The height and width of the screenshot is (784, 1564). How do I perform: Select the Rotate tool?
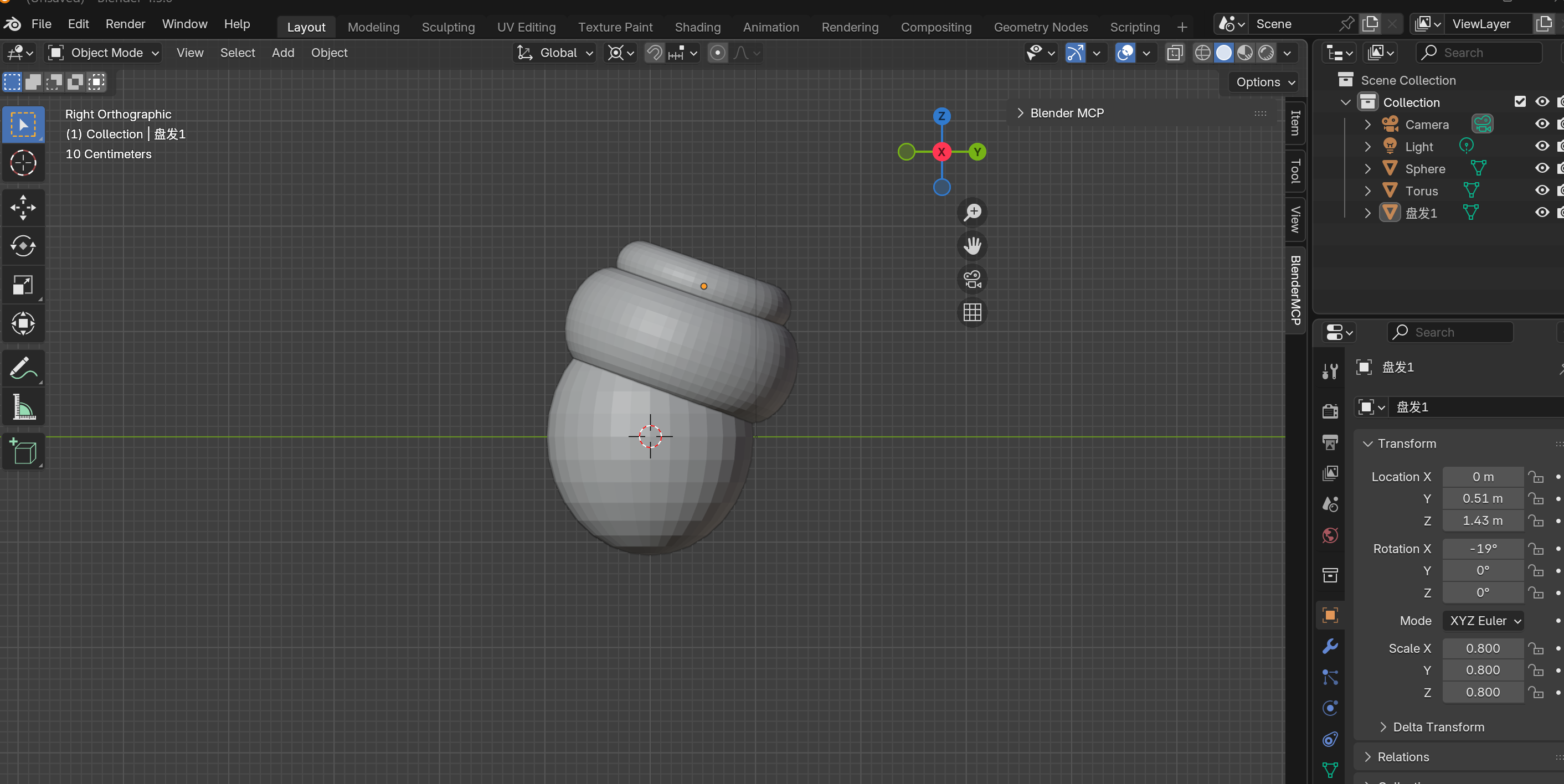pyautogui.click(x=23, y=246)
